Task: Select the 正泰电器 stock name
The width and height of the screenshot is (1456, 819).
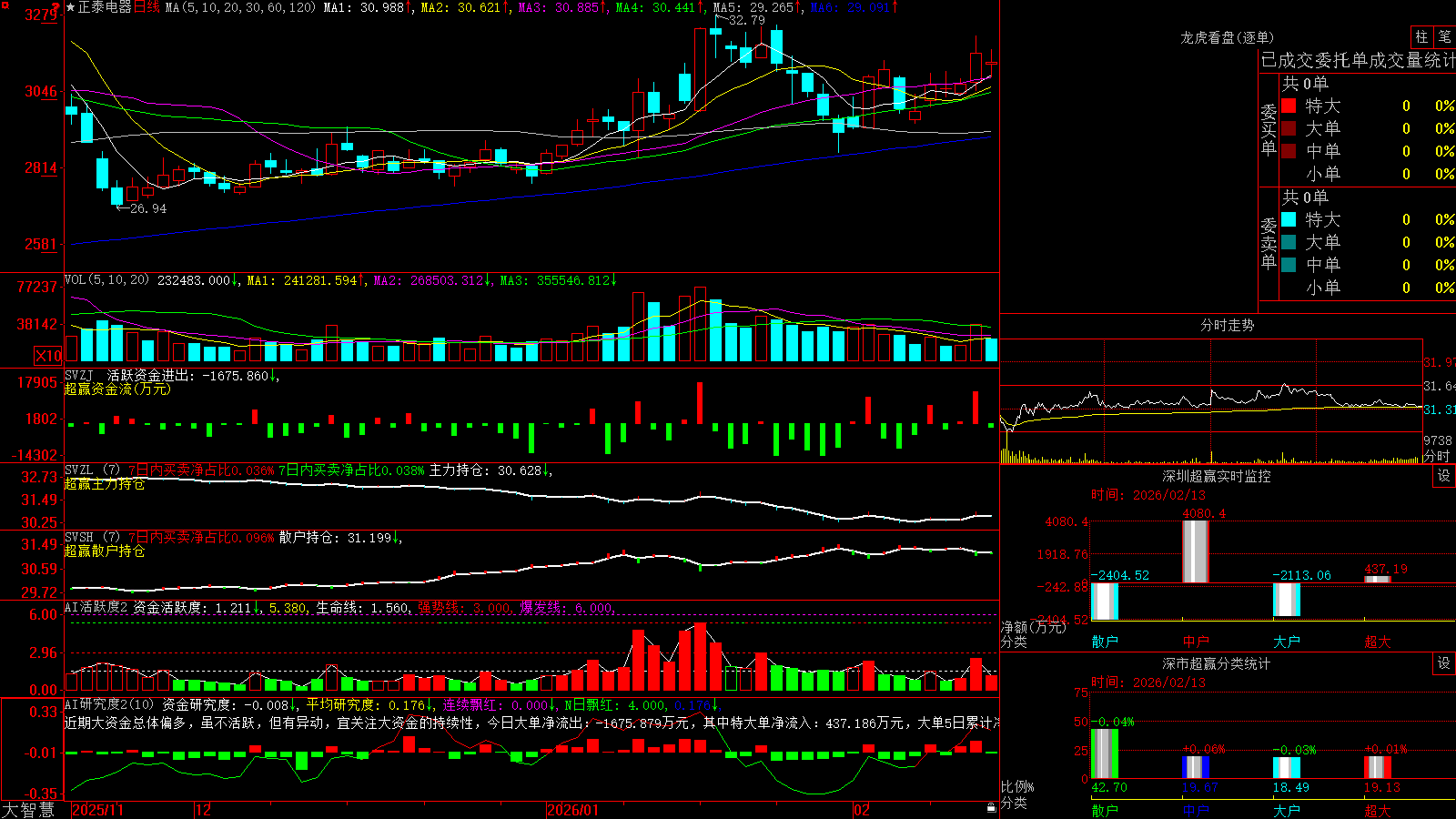Action: click(105, 7)
